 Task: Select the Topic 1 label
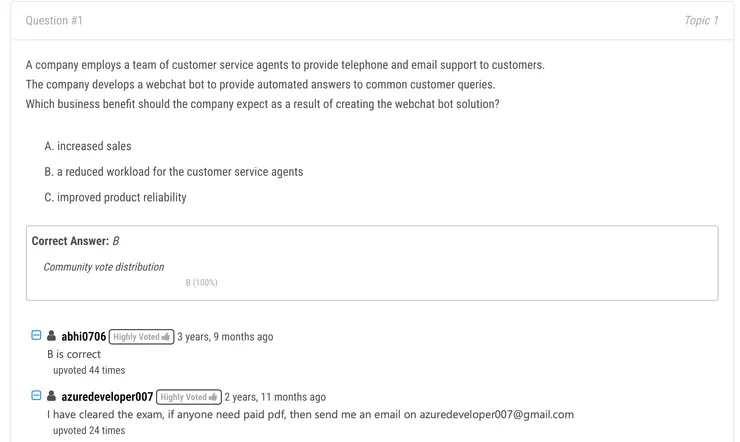pos(701,20)
